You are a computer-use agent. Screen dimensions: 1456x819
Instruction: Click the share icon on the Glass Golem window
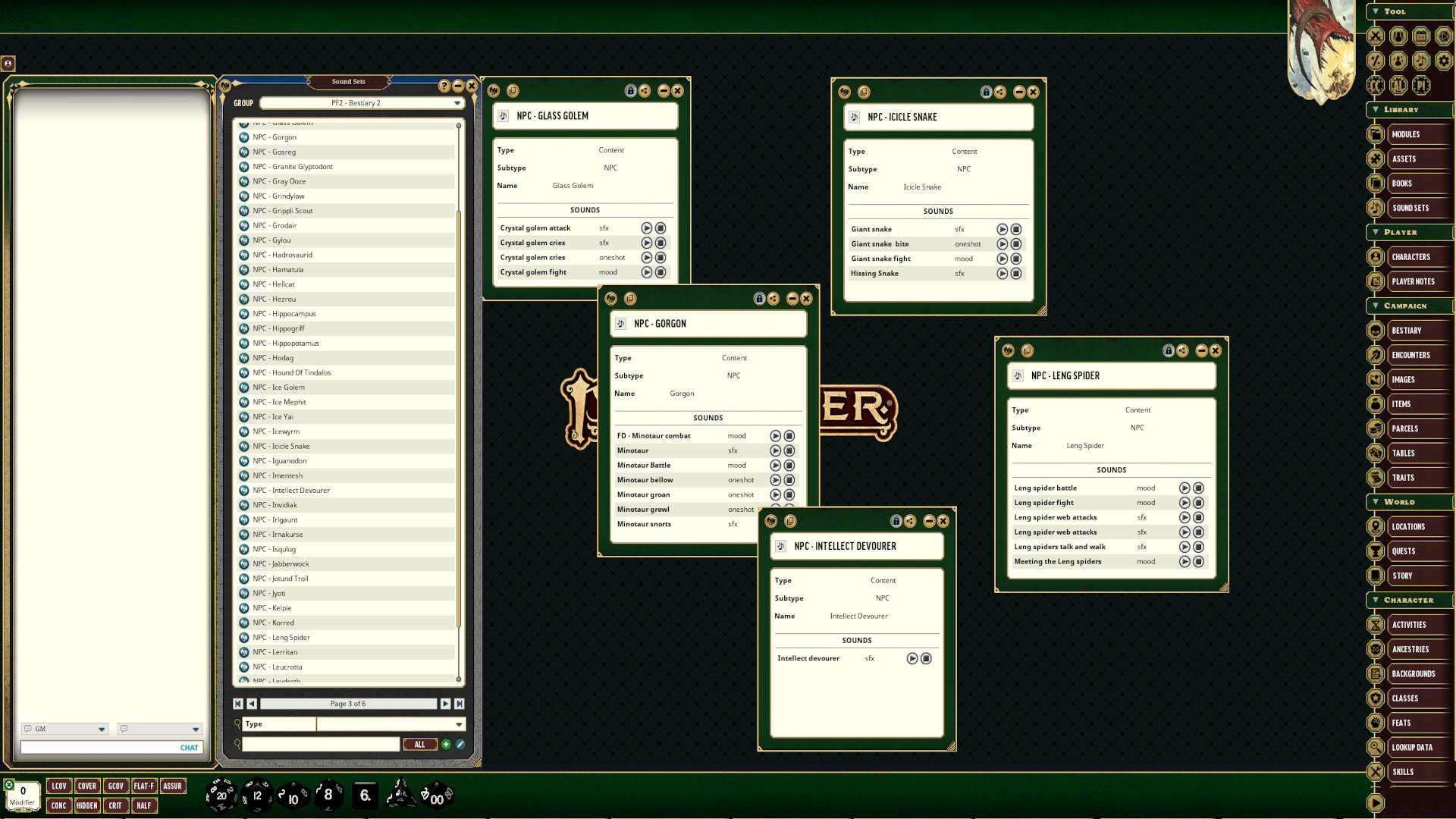[x=643, y=90]
